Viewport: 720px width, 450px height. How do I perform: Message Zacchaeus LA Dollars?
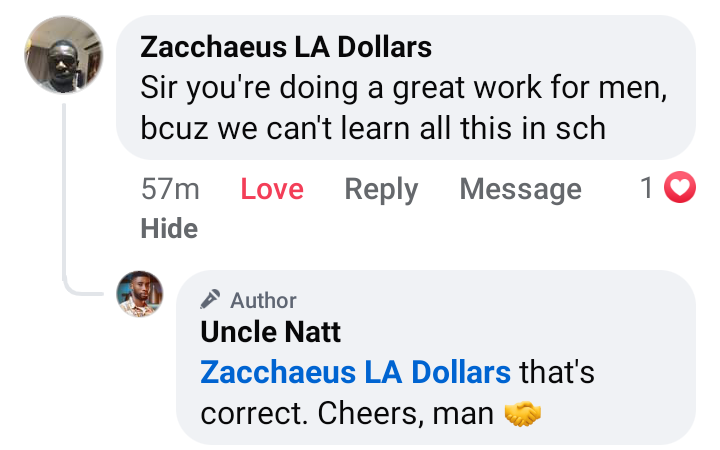(x=520, y=189)
